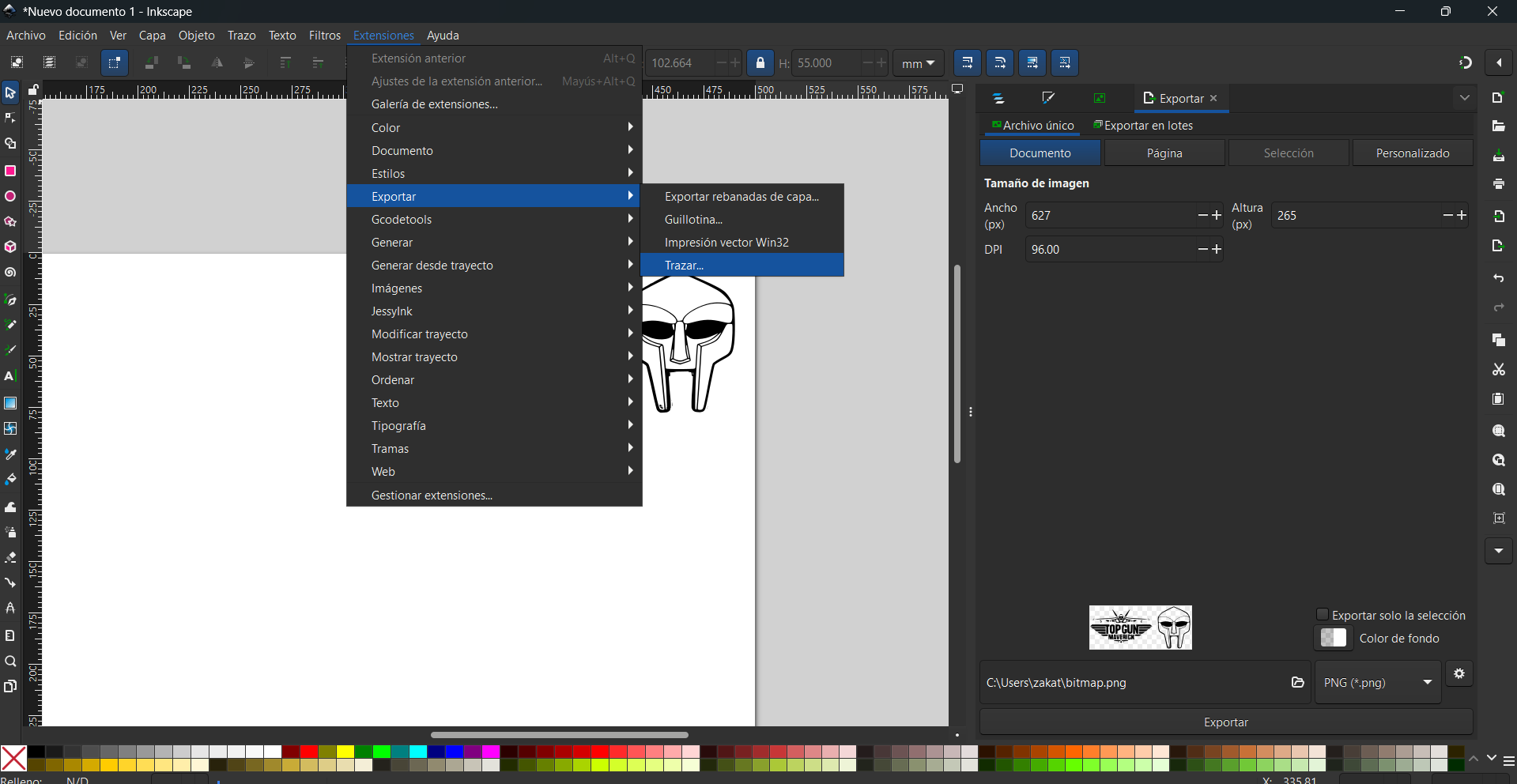Click the Select all objects icon
This screenshot has height=784, width=1517.
[17, 62]
